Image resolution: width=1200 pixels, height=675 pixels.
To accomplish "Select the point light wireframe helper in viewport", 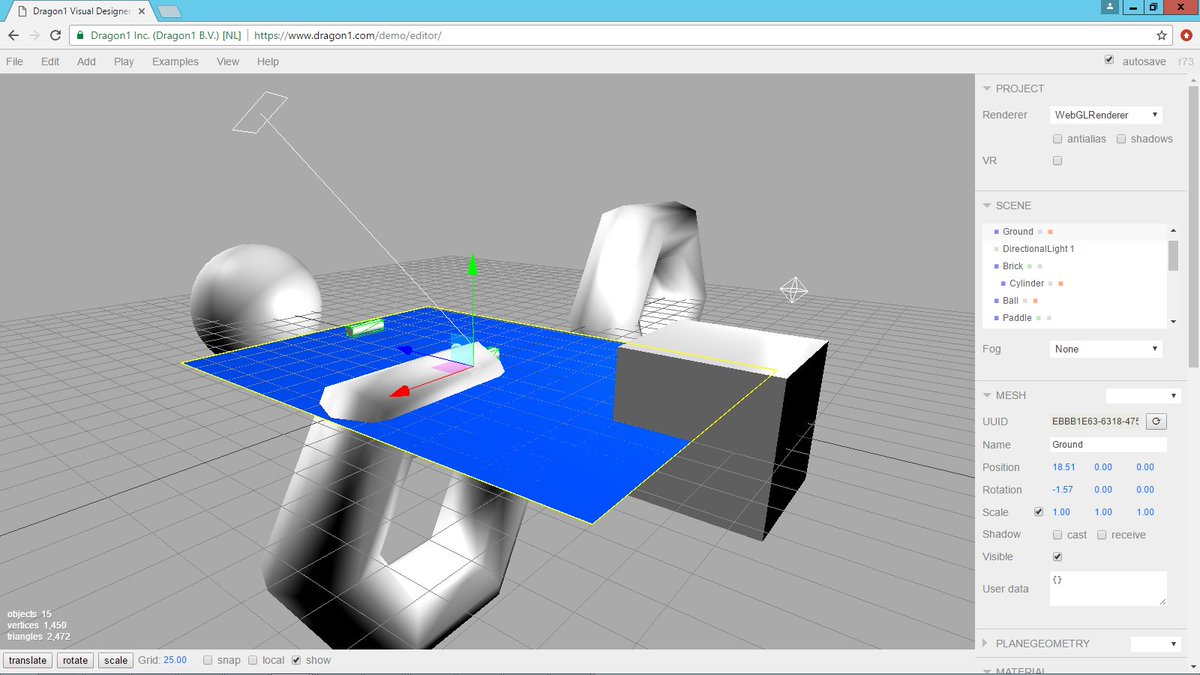I will pyautogui.click(x=794, y=290).
